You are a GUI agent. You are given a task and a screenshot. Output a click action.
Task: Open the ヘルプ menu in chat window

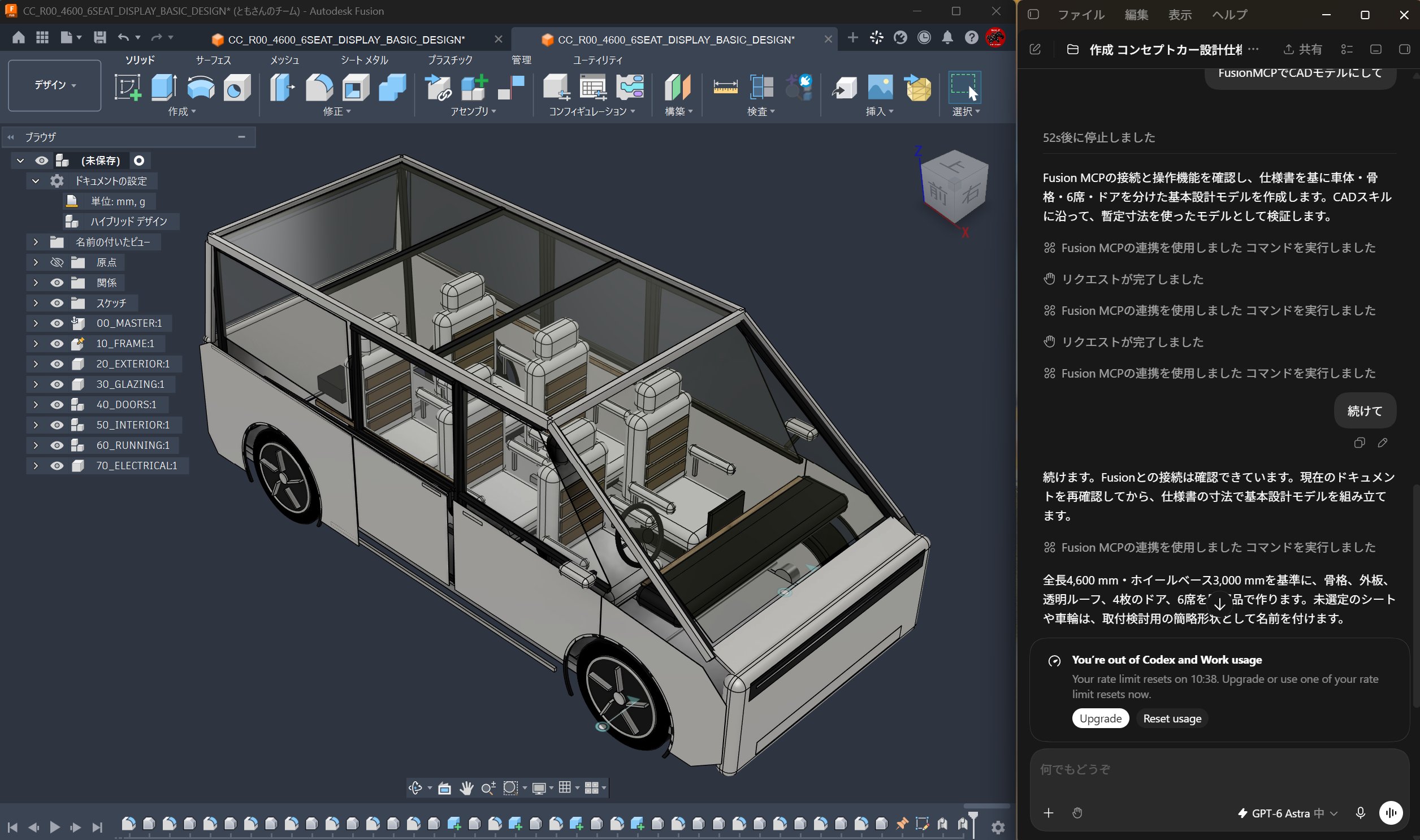[1229, 15]
